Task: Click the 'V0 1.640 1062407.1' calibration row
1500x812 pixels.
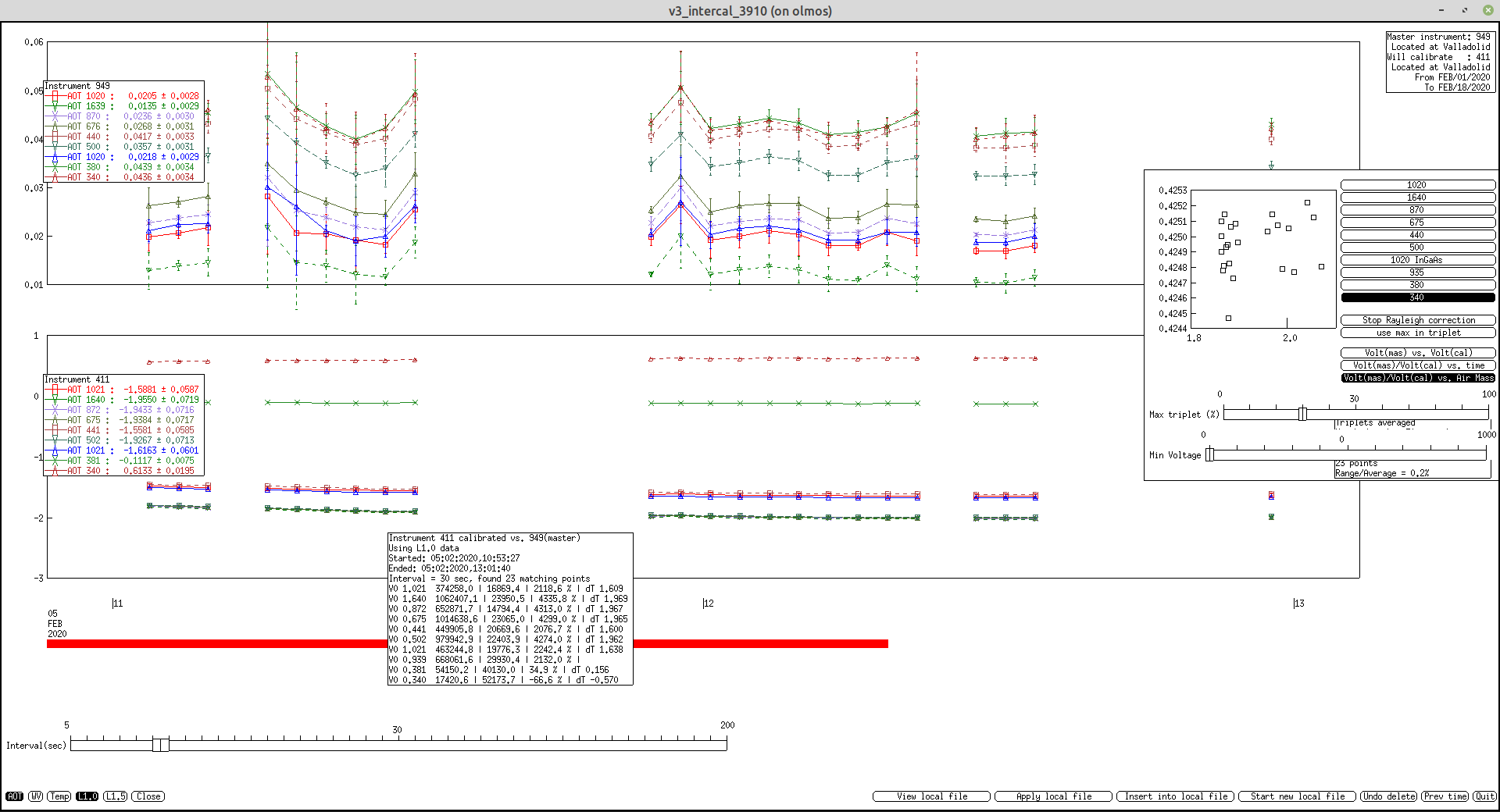Action: pos(508,599)
